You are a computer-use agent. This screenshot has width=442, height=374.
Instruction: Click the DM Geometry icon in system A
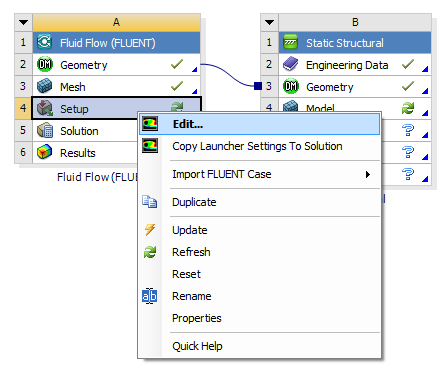pyautogui.click(x=45, y=64)
